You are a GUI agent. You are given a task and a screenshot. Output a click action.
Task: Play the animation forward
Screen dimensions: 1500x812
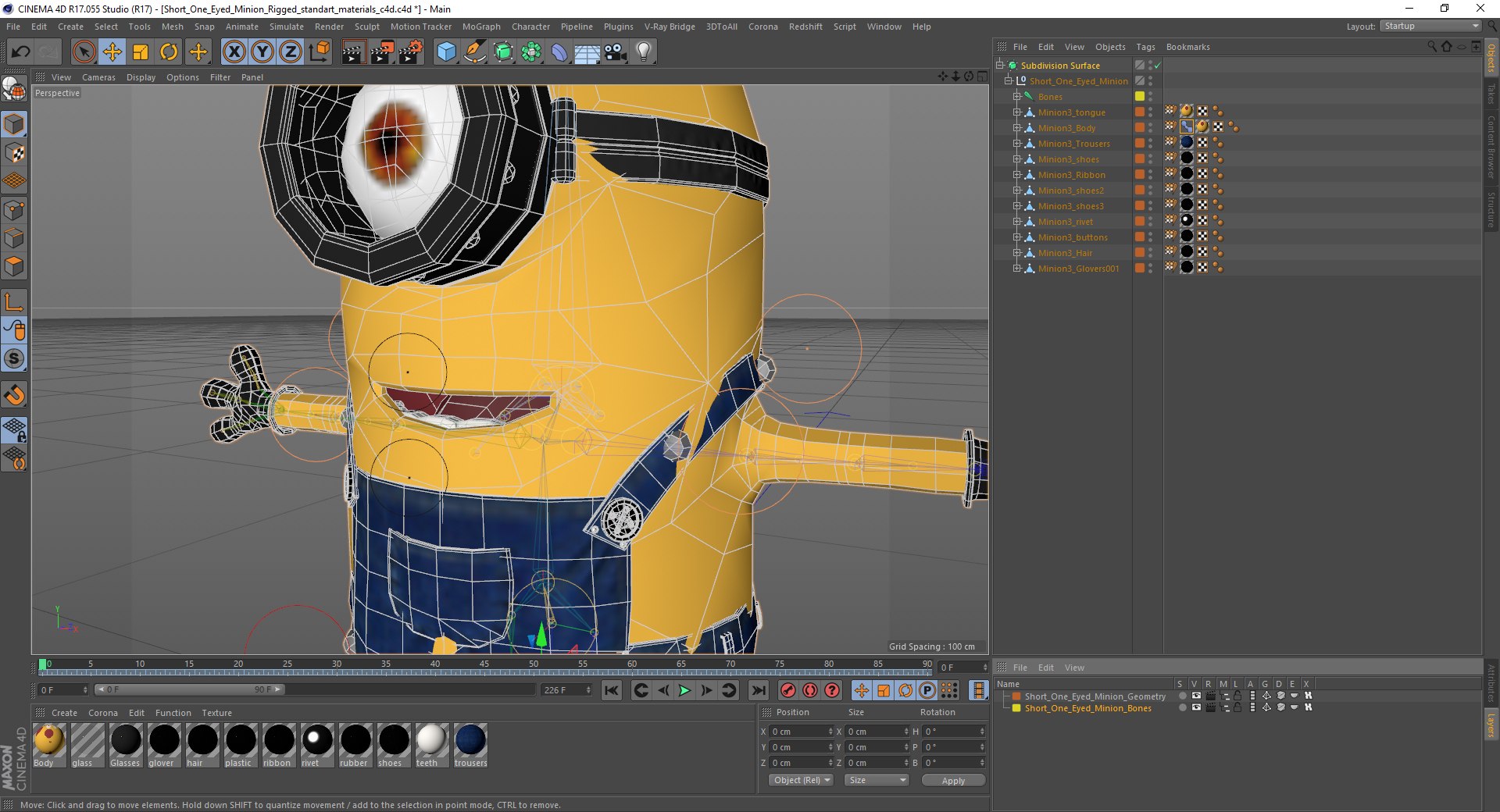684,690
